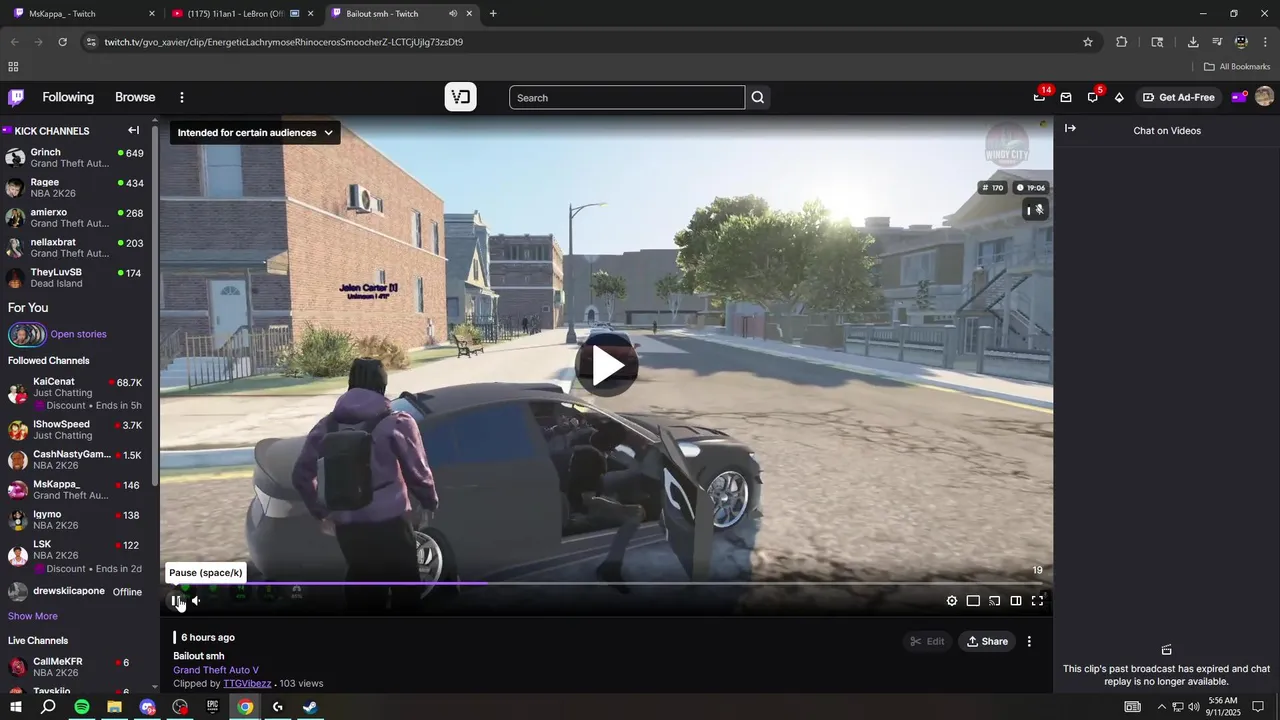This screenshot has width=1280, height=720.
Task: Click the center logo in the top bar
Action: [461, 97]
